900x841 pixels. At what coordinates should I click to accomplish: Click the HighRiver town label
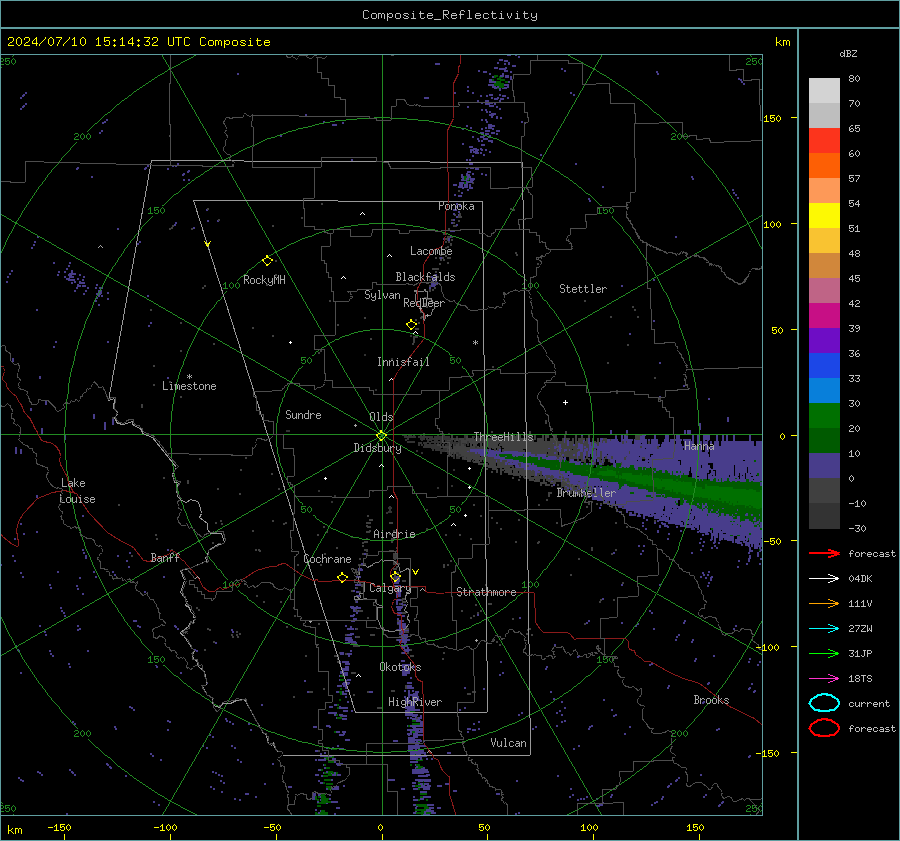pyautogui.click(x=415, y=702)
